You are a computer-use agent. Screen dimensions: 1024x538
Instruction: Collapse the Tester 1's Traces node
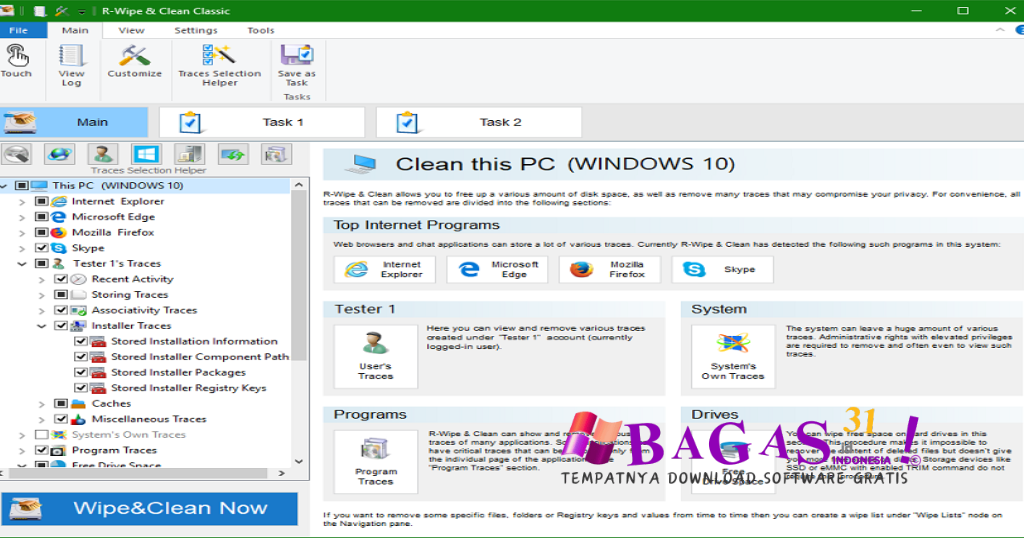(x=22, y=264)
